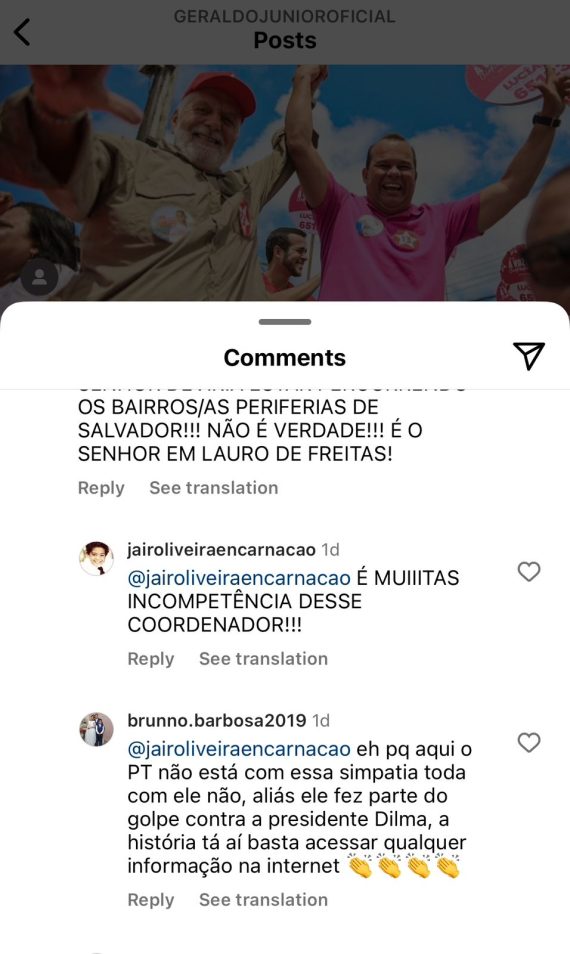The image size is (570, 954).
Task: Tap @jairoliveiraencarnacao mention in brunno's comment
Action: (x=239, y=749)
